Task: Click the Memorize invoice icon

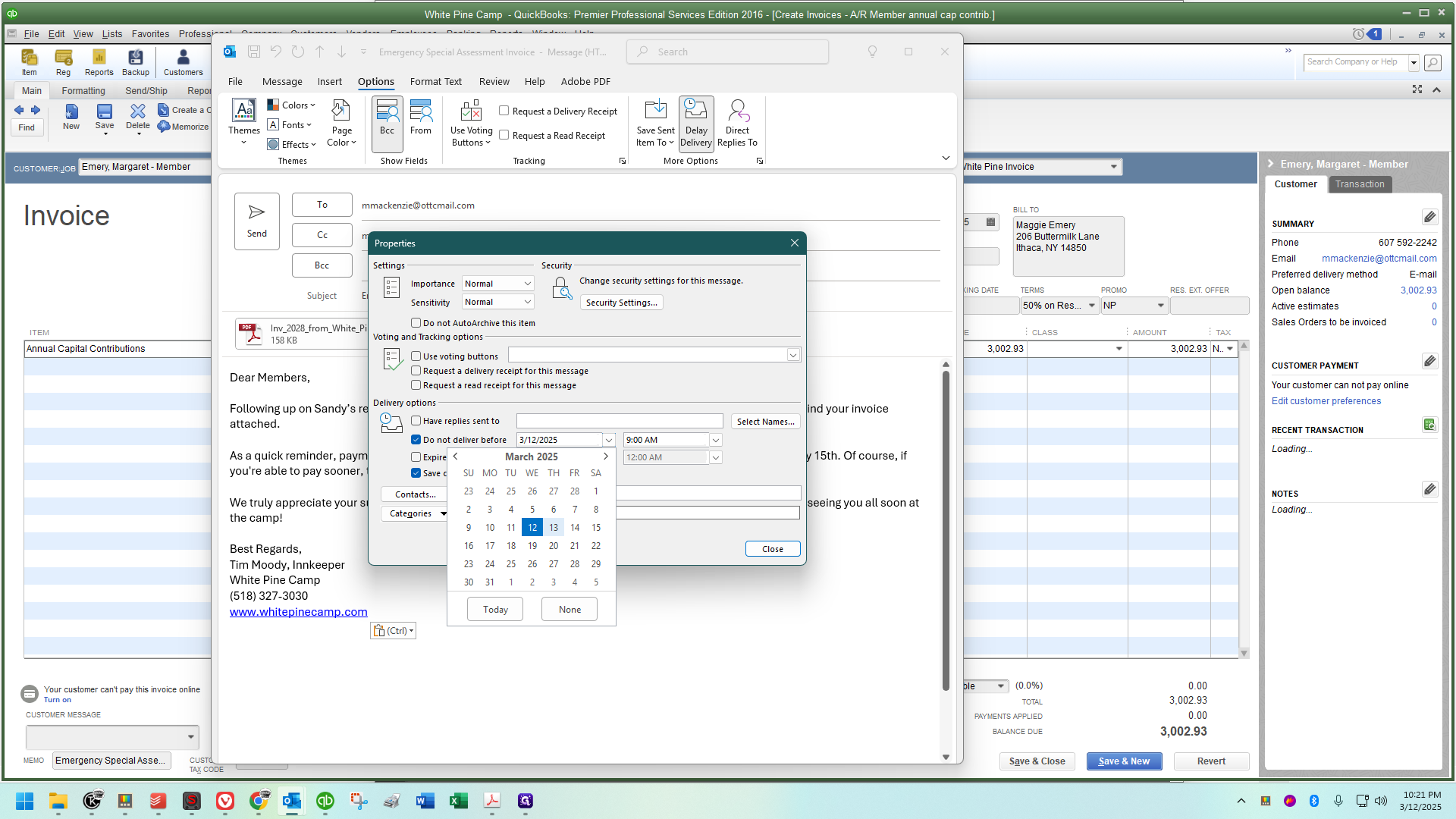Action: point(164,127)
